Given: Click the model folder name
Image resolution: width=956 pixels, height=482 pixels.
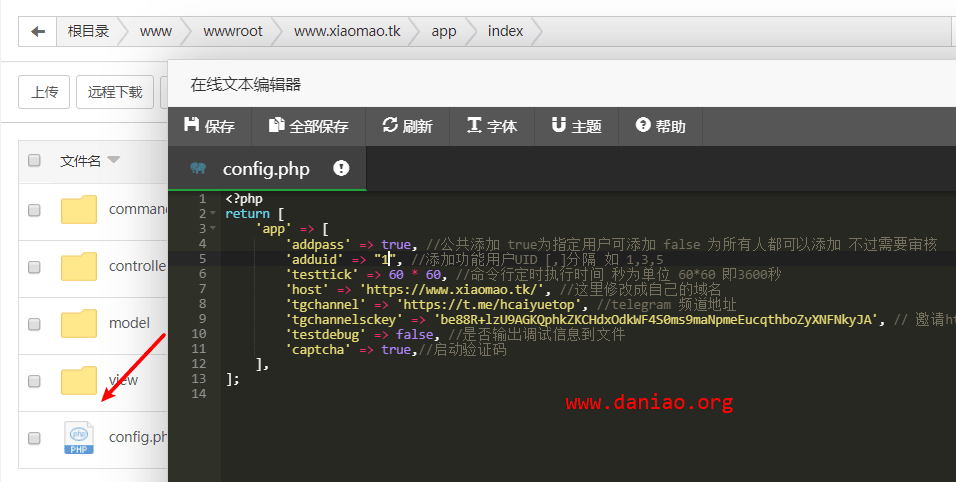Looking at the screenshot, I should point(129,323).
